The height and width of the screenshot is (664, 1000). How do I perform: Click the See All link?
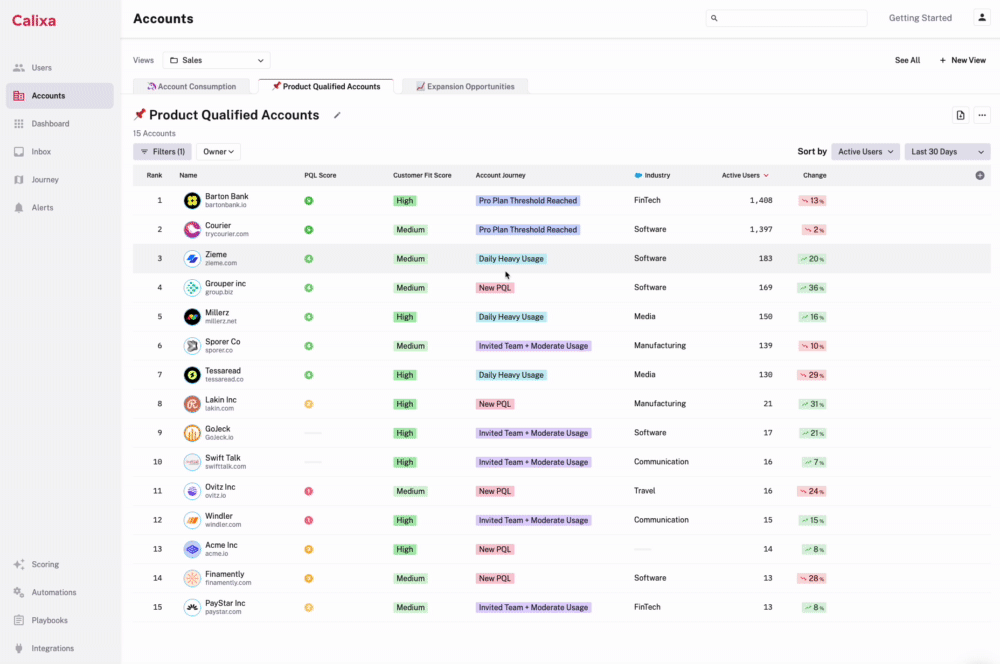coord(907,61)
